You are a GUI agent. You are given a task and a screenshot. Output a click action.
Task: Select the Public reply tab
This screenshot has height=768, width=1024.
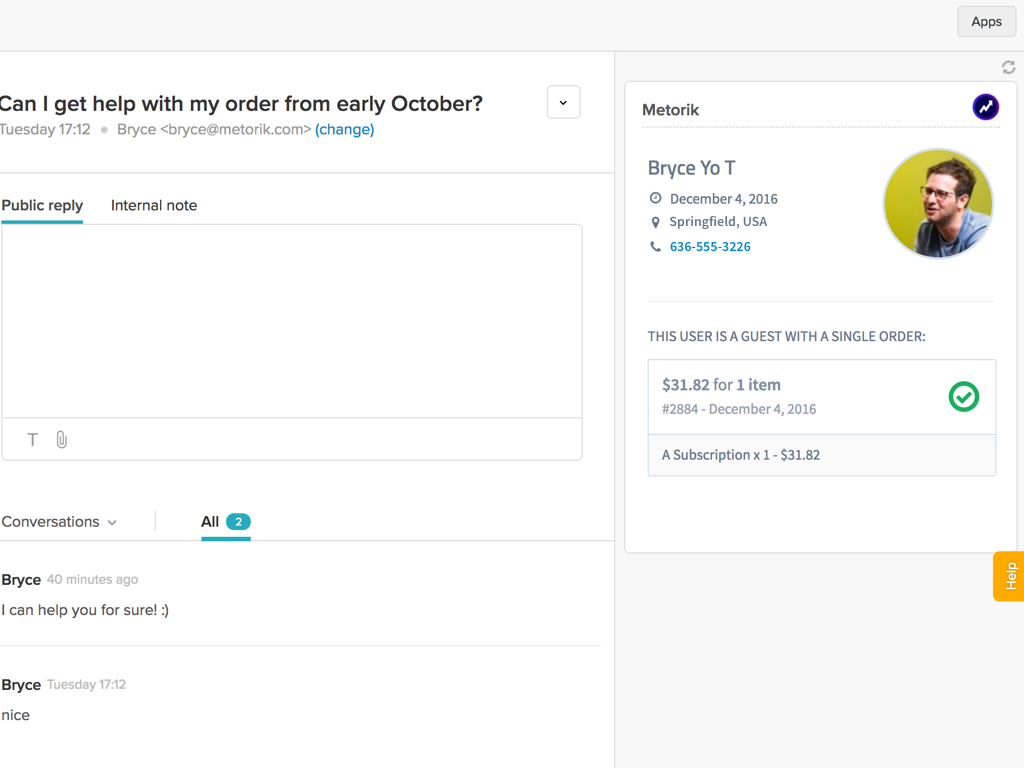point(42,205)
